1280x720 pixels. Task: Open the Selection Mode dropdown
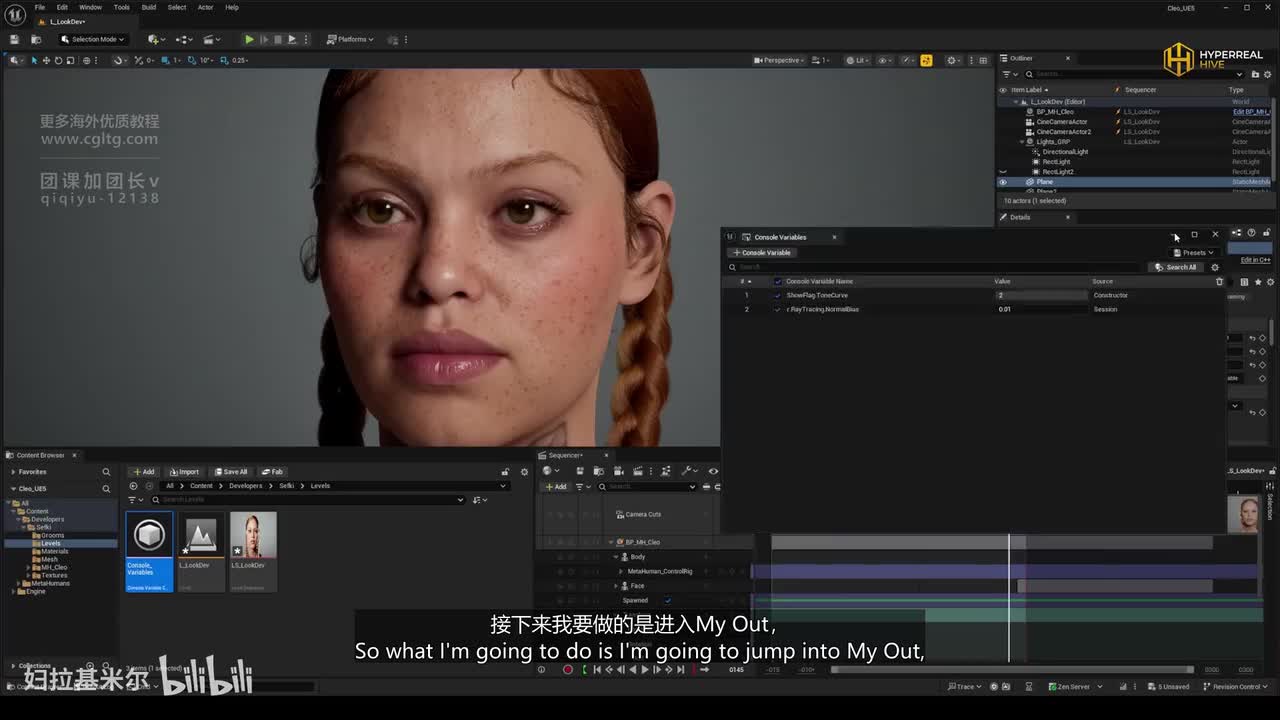click(92, 39)
